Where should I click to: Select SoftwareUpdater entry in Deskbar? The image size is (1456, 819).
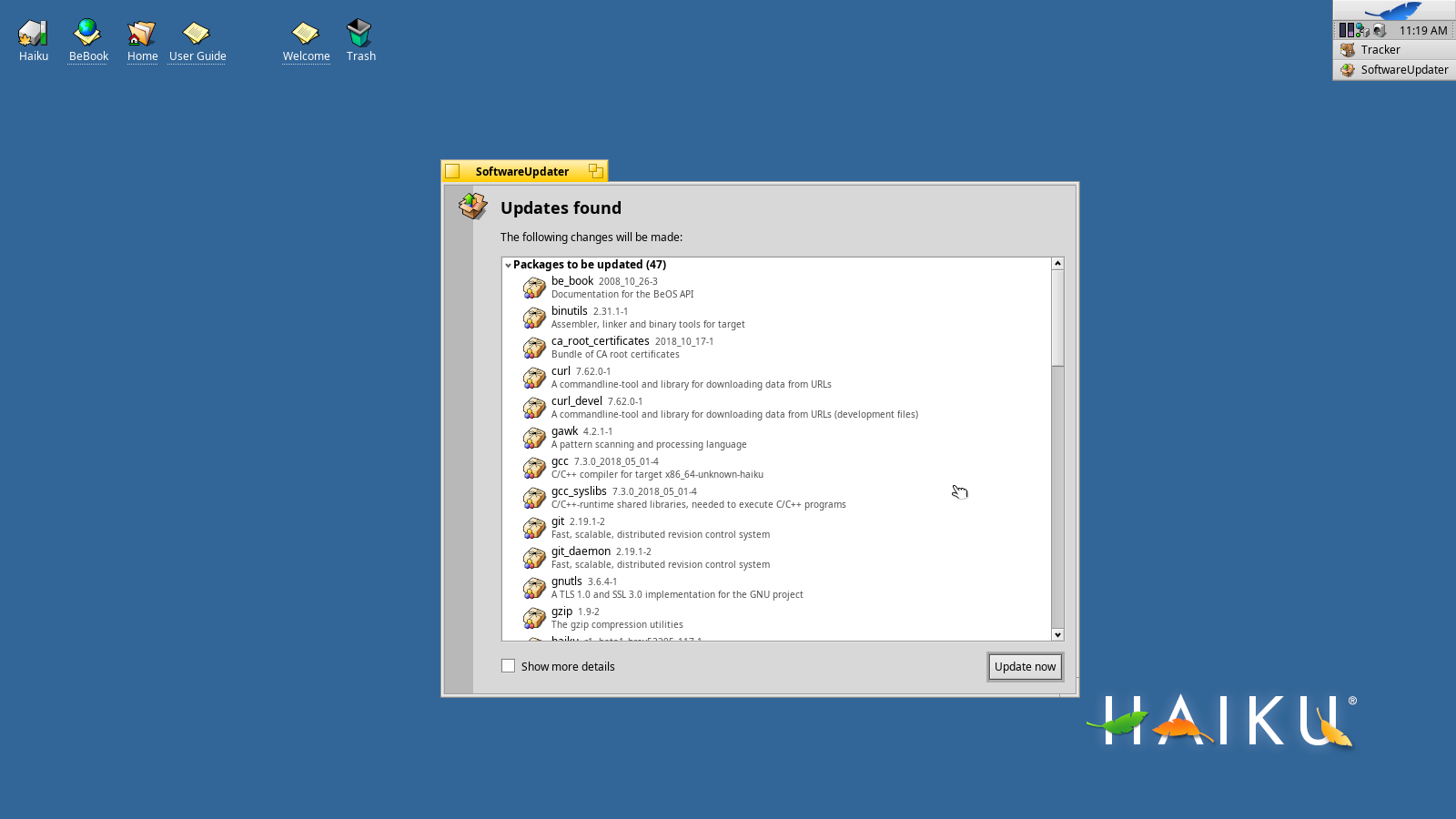[1394, 70]
